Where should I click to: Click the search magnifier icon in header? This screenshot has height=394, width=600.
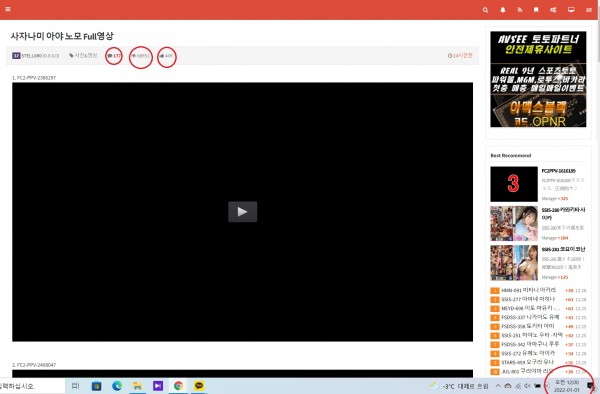coord(485,10)
